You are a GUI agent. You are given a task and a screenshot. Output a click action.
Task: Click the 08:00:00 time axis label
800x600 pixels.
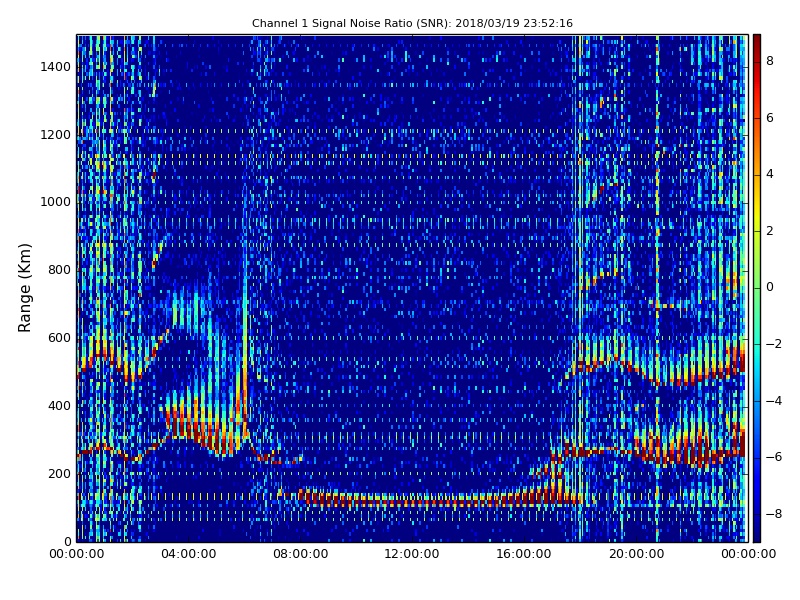[x=301, y=554]
